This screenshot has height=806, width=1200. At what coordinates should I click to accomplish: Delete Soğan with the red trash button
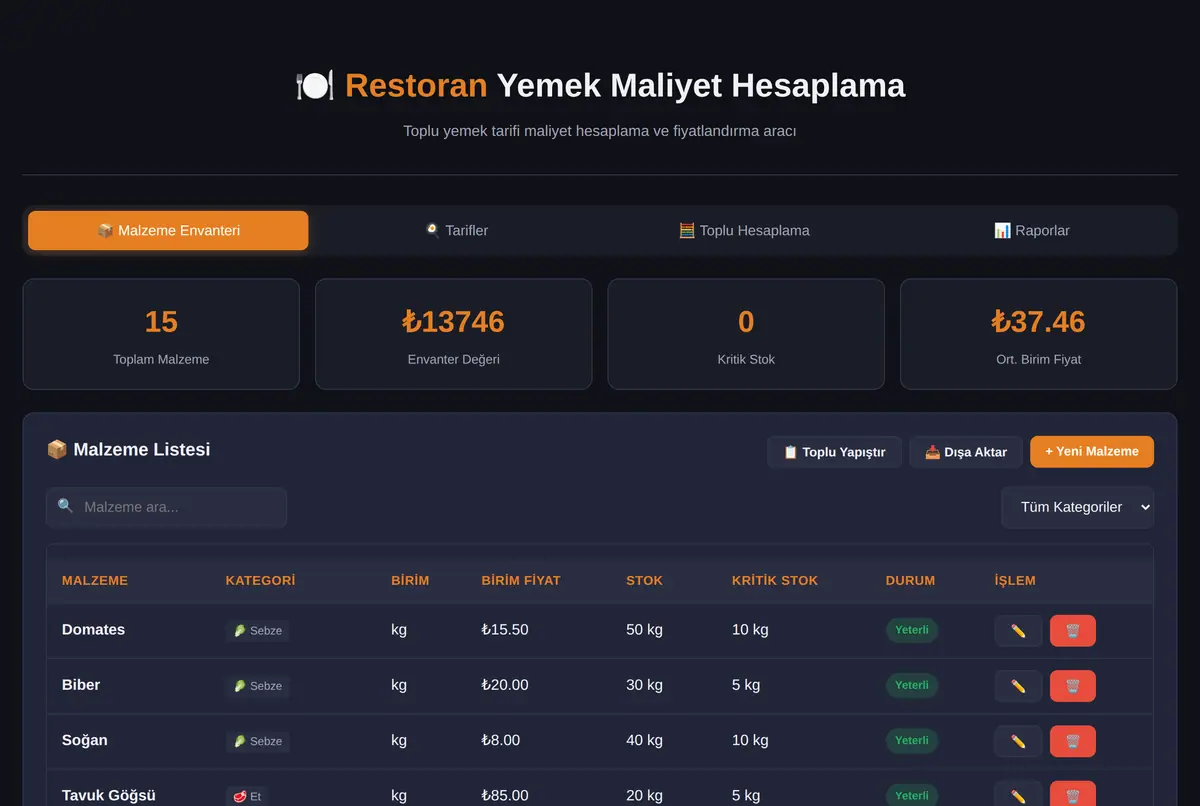coord(1072,741)
